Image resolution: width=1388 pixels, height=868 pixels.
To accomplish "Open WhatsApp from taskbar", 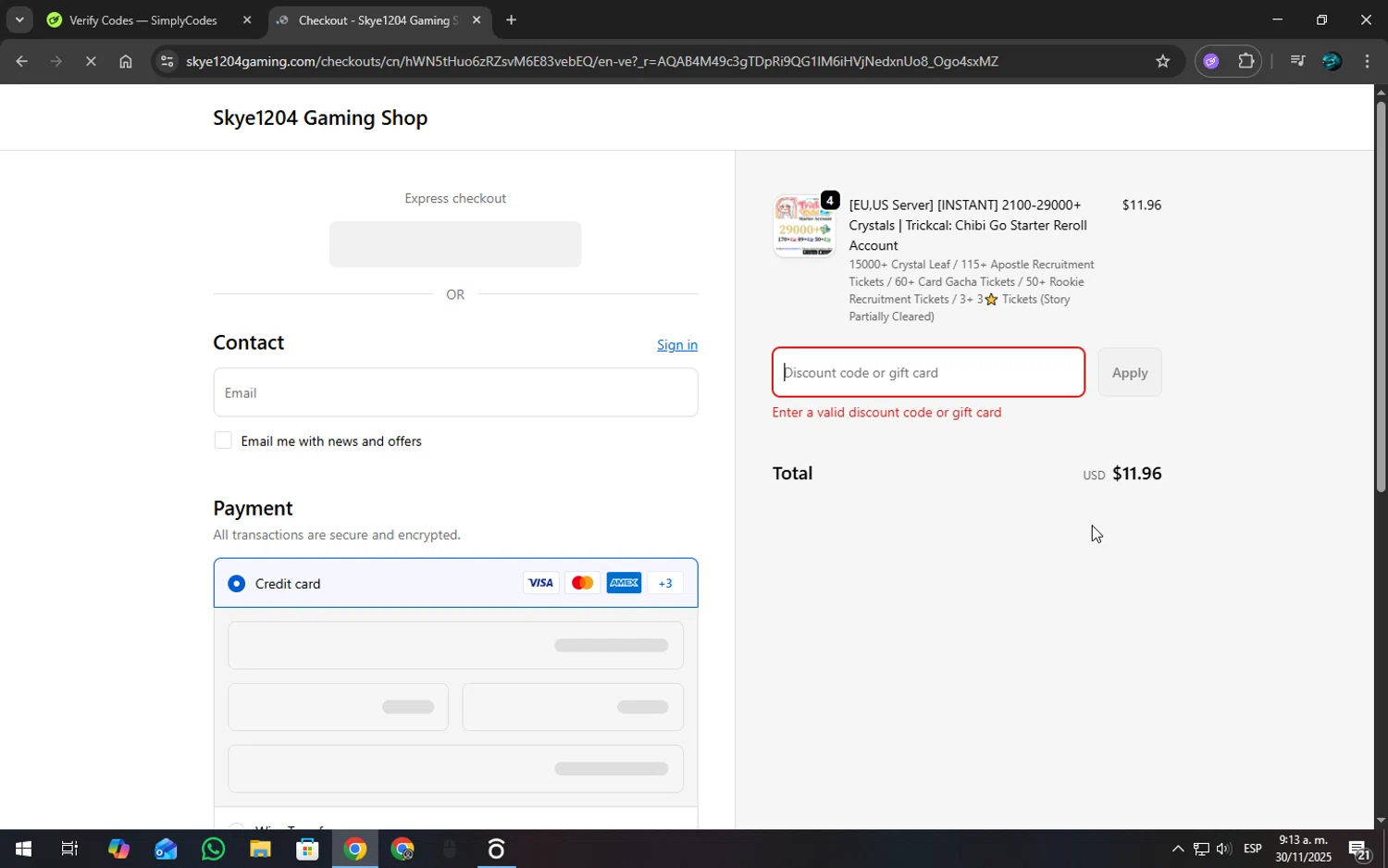I will click(x=213, y=849).
